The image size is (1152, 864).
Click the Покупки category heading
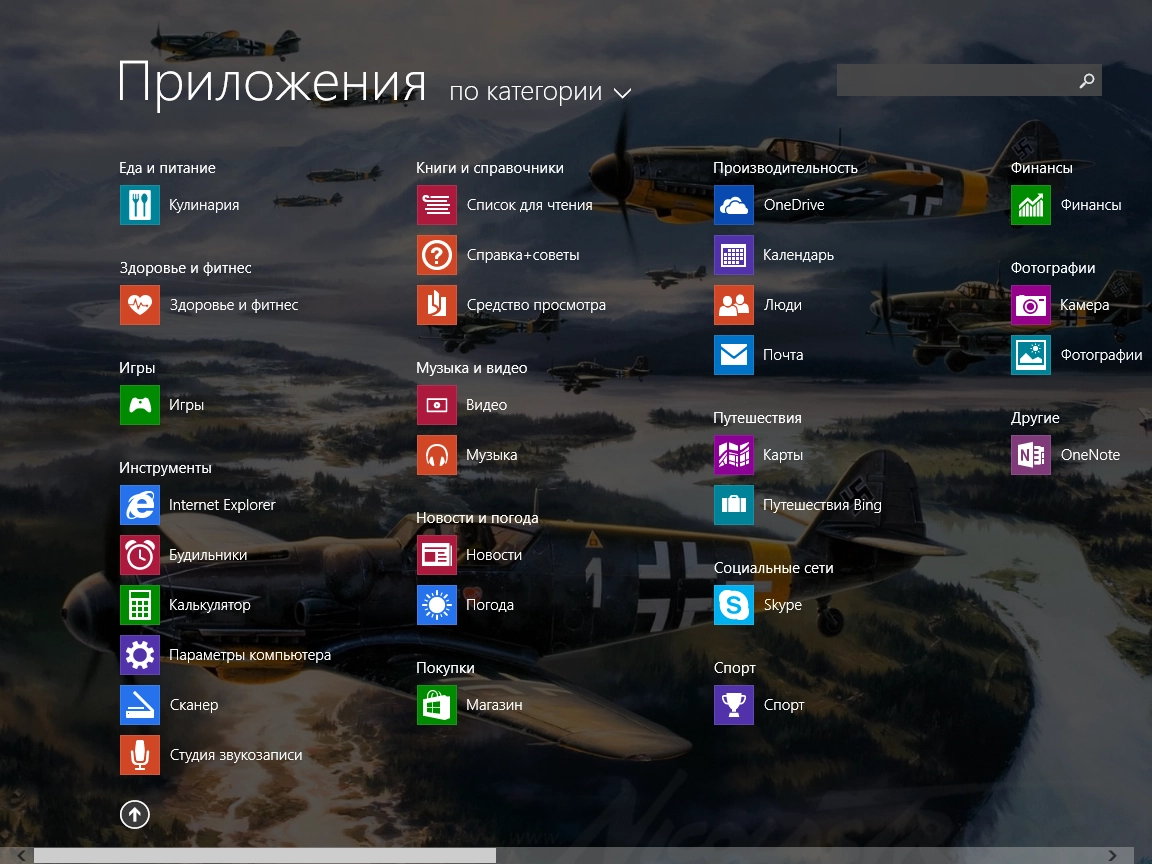pyautogui.click(x=445, y=668)
